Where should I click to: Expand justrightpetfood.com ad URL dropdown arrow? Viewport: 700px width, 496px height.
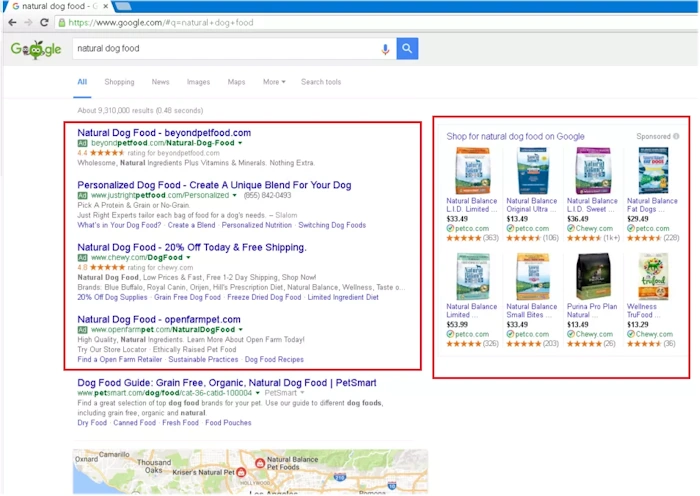(x=234, y=195)
